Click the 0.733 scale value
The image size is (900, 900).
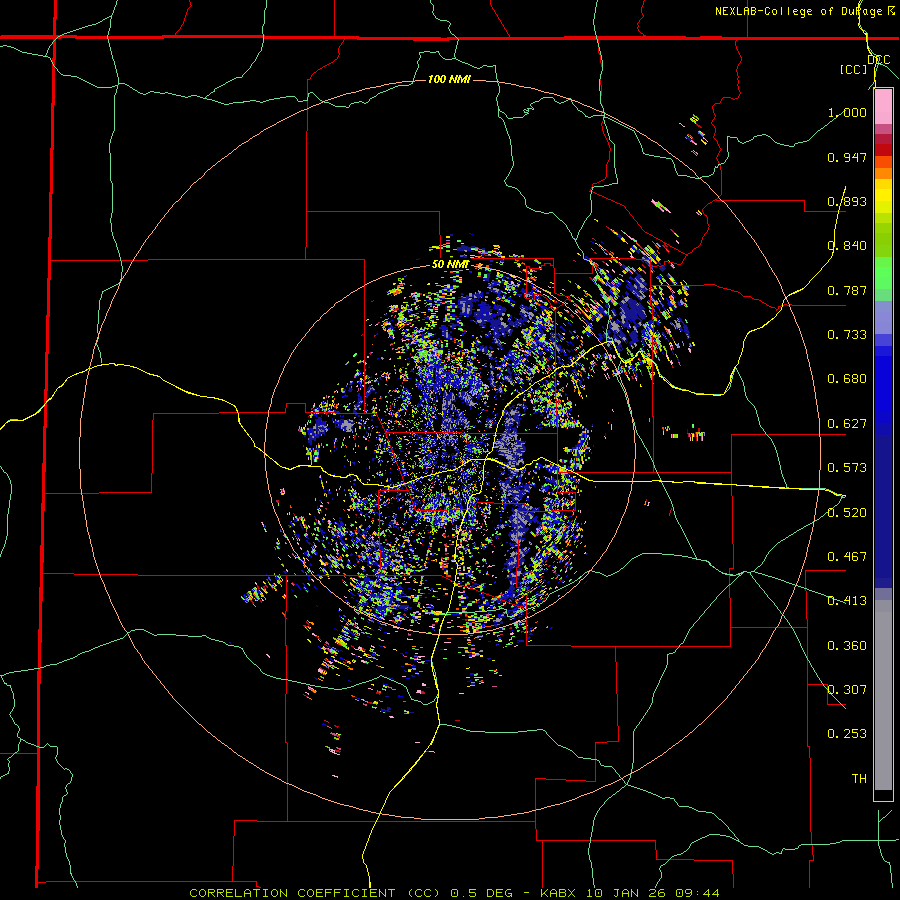coord(847,335)
